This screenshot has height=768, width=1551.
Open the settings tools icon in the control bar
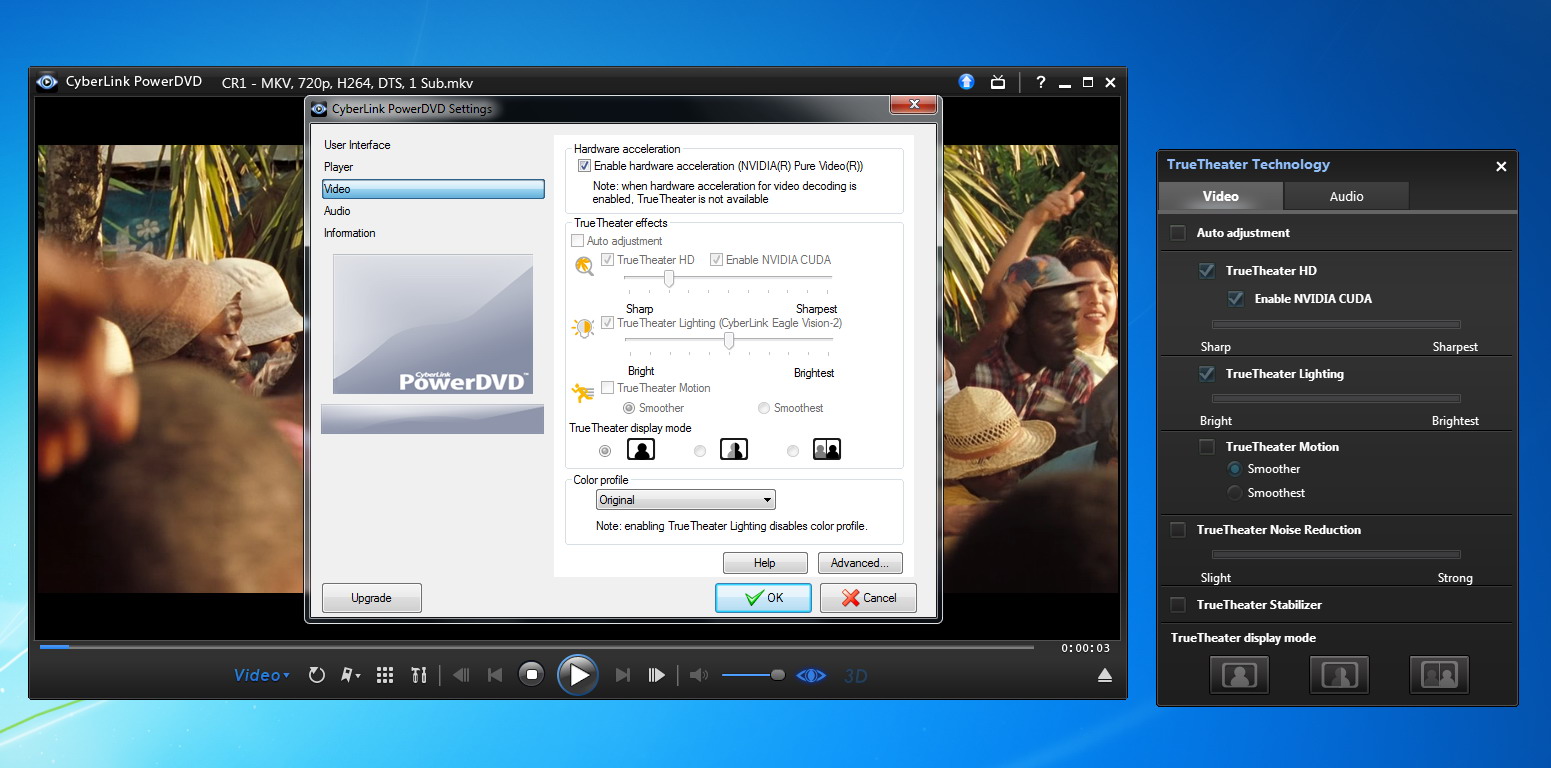point(419,675)
